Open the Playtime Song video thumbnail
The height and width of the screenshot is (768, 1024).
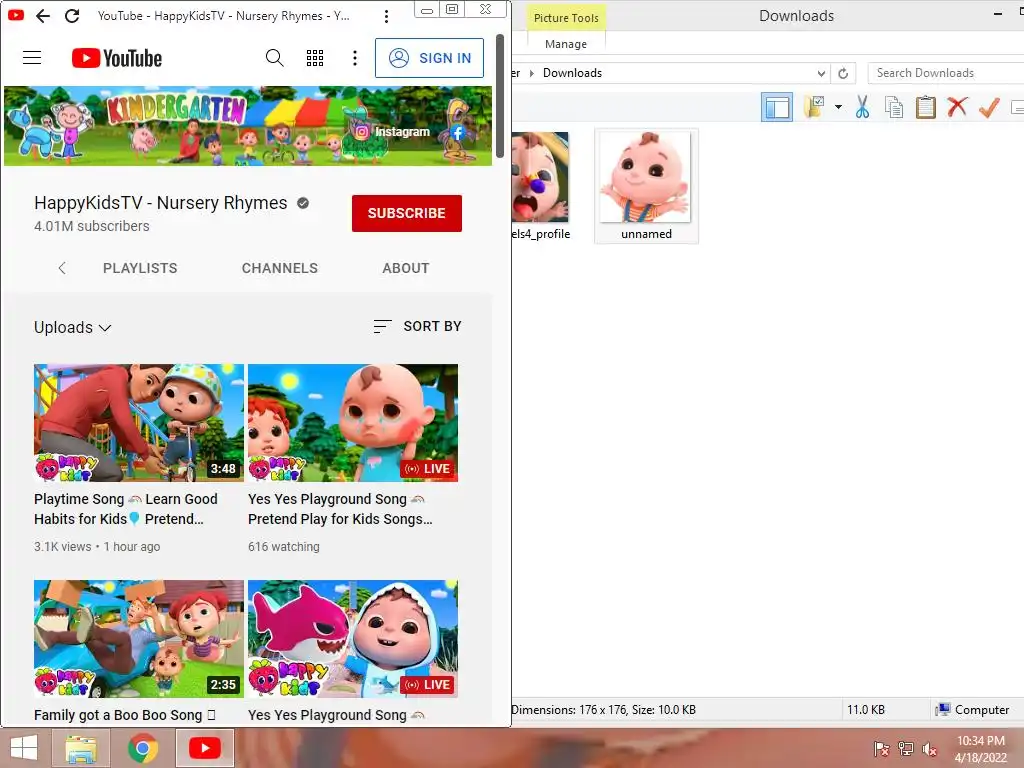pos(139,423)
